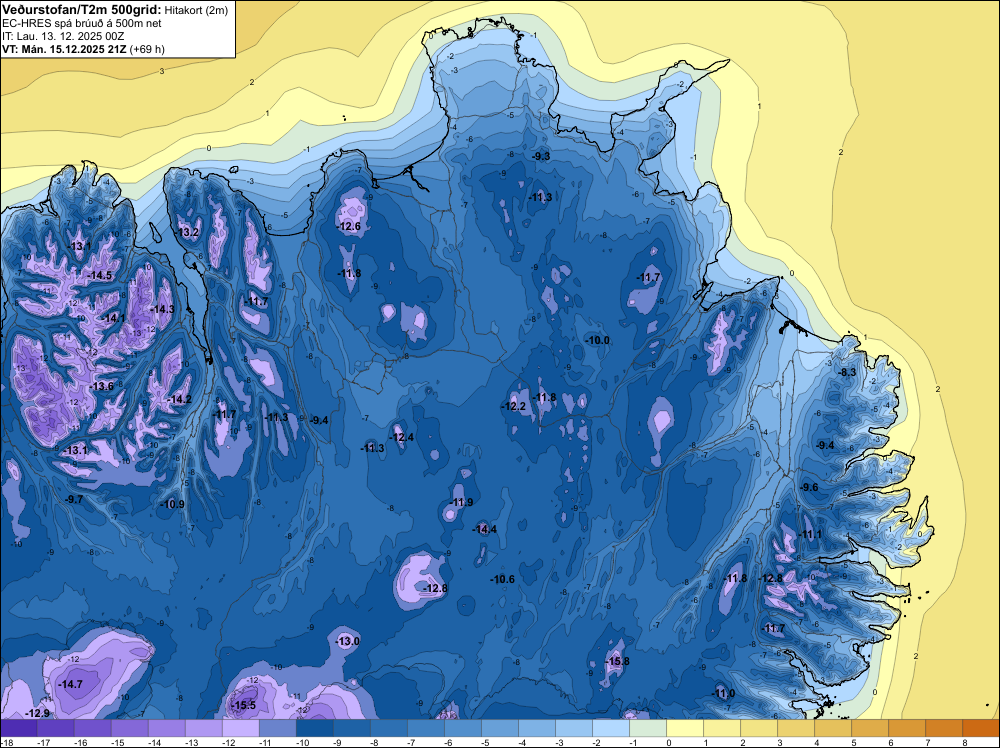Click the -11.9 temperature label
The image size is (1000, 748).
(x=460, y=502)
